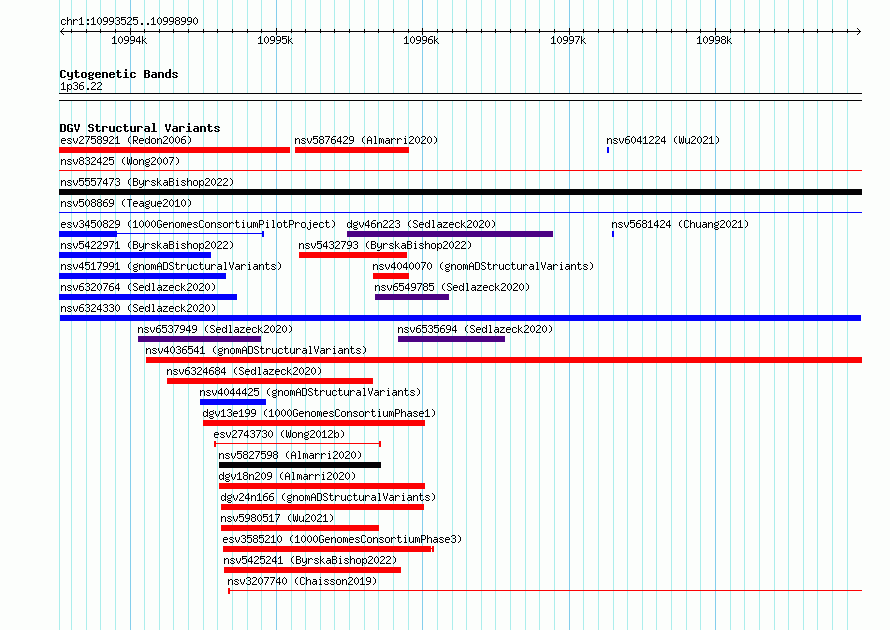The height and width of the screenshot is (630, 890).
Task: Click nsv4040070 gnomADStructuralVariants label
Action: (483, 266)
